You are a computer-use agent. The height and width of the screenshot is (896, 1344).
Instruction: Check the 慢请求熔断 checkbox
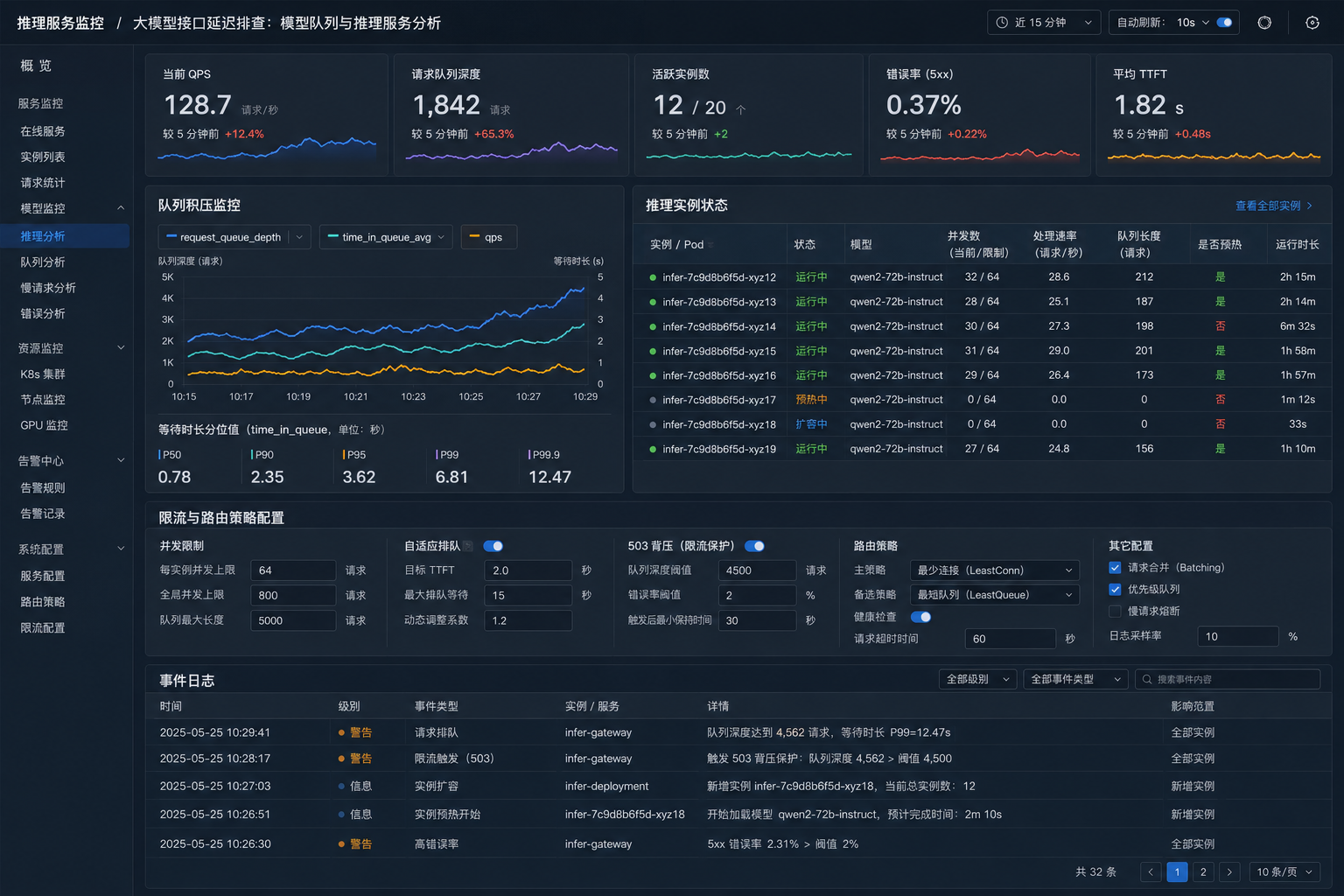(x=1115, y=611)
